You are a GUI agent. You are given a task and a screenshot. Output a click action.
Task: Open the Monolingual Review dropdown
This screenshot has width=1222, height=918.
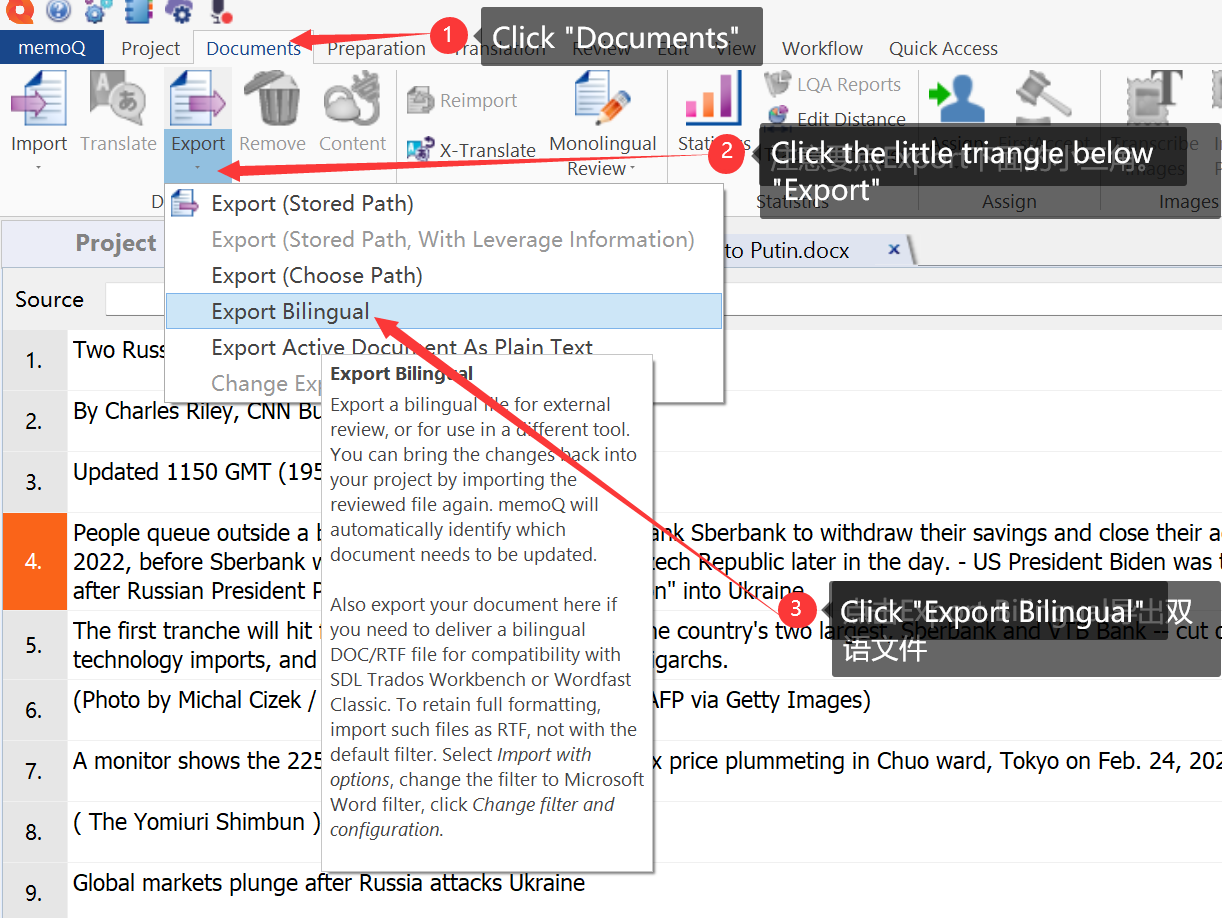[635, 167]
